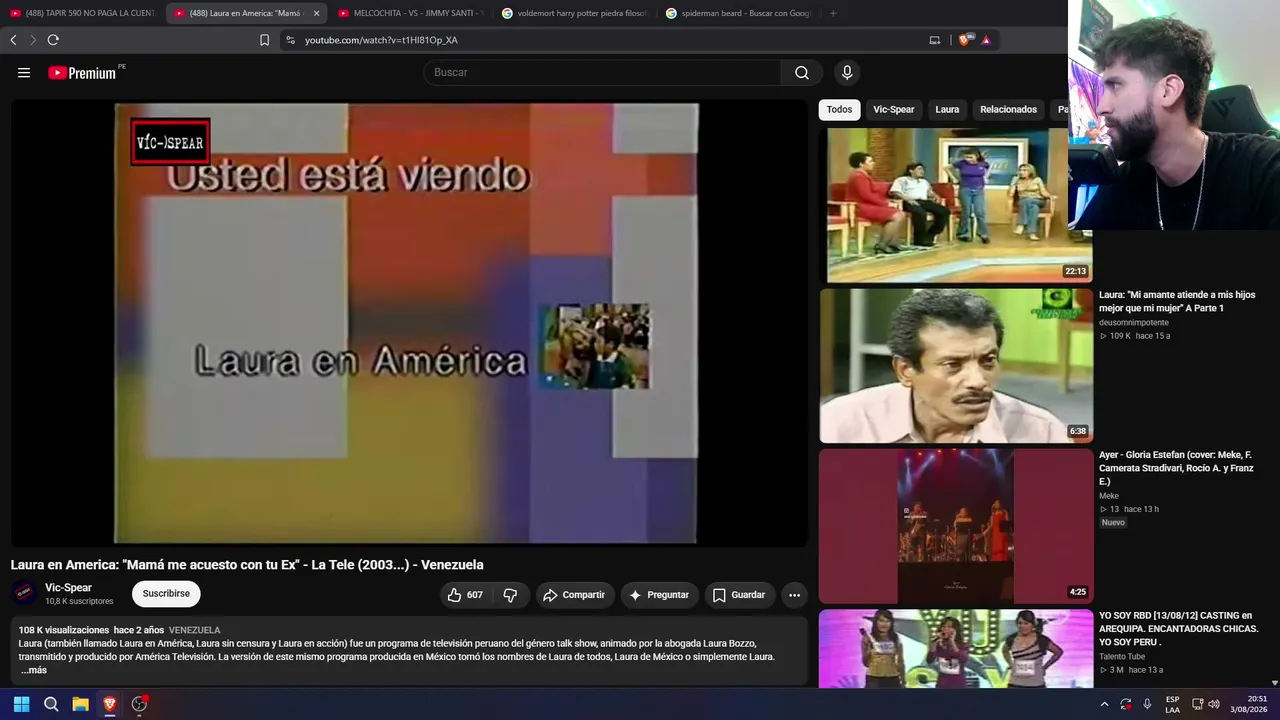Bookmark this page in the address bar
Image resolution: width=1280 pixels, height=720 pixels.
264,40
